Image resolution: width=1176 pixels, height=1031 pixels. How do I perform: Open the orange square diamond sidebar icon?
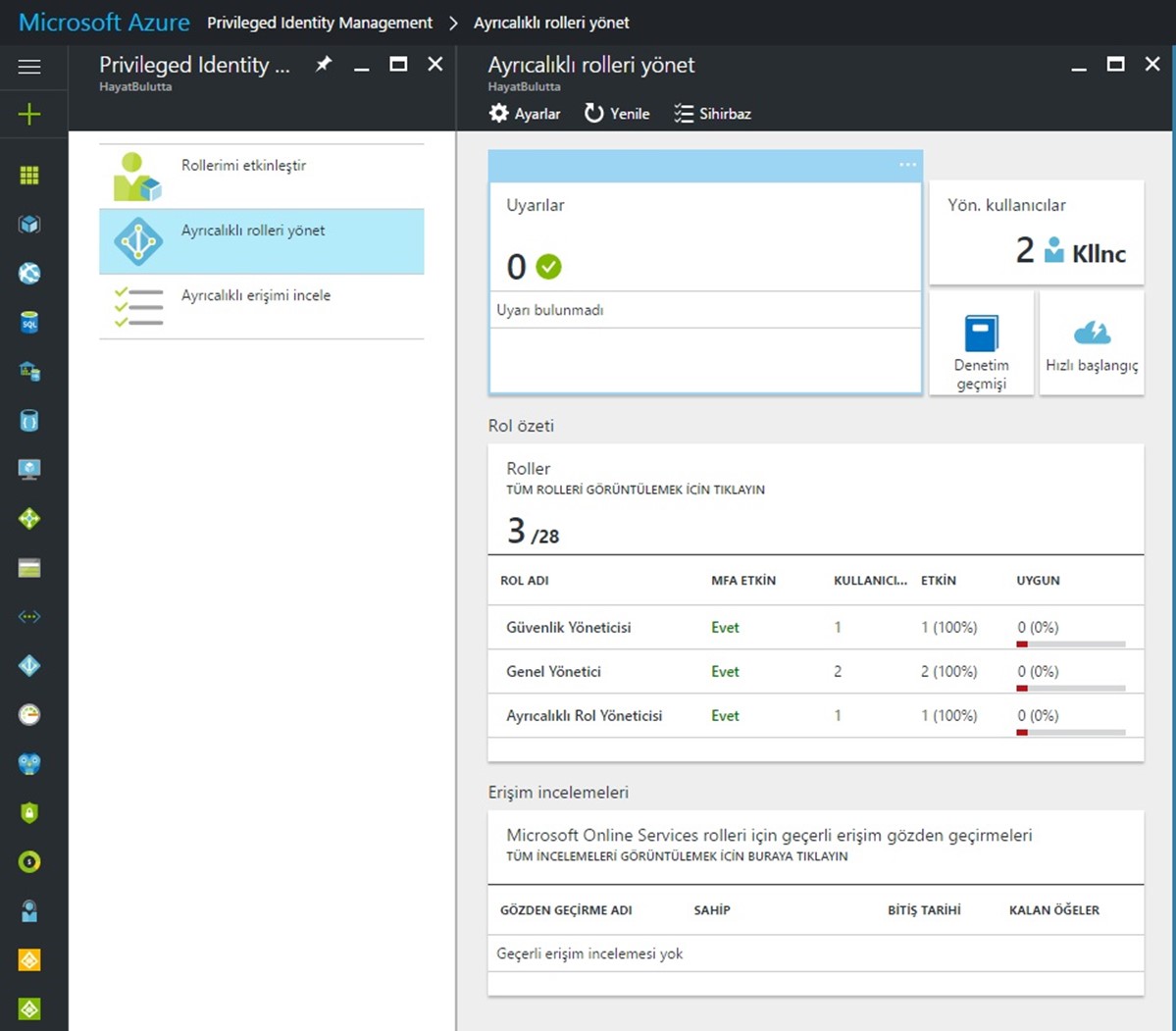pos(29,959)
